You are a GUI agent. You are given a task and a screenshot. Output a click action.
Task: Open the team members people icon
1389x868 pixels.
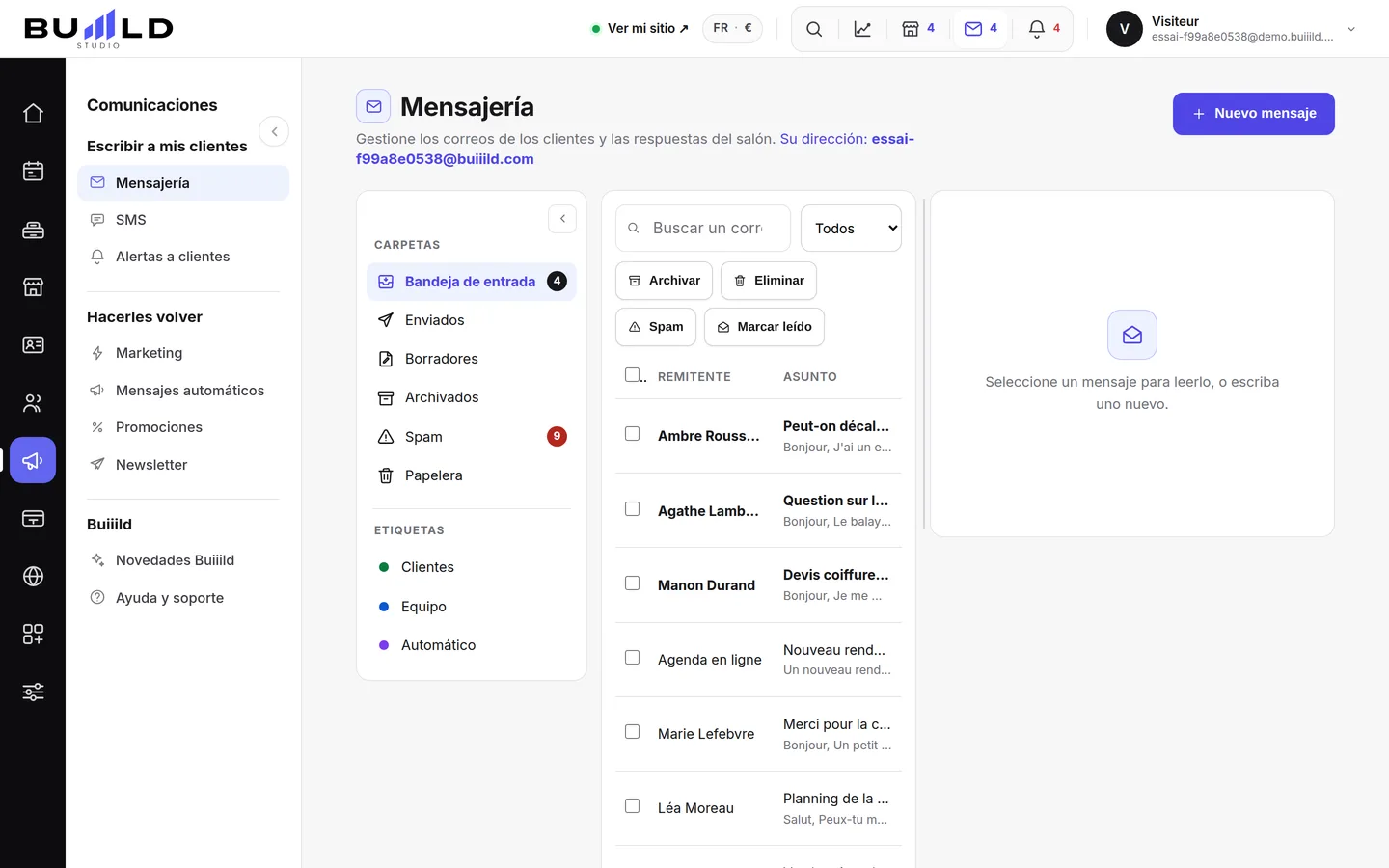(x=33, y=403)
